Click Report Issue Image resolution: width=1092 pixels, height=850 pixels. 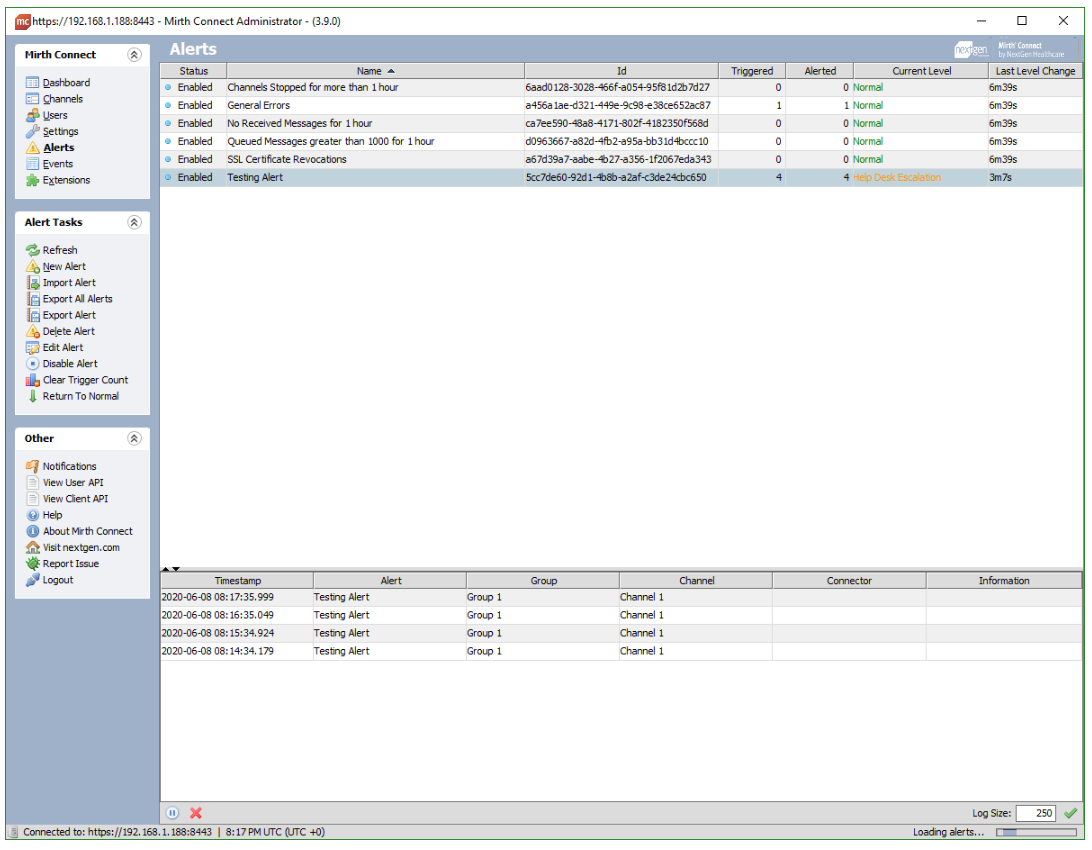(63, 564)
